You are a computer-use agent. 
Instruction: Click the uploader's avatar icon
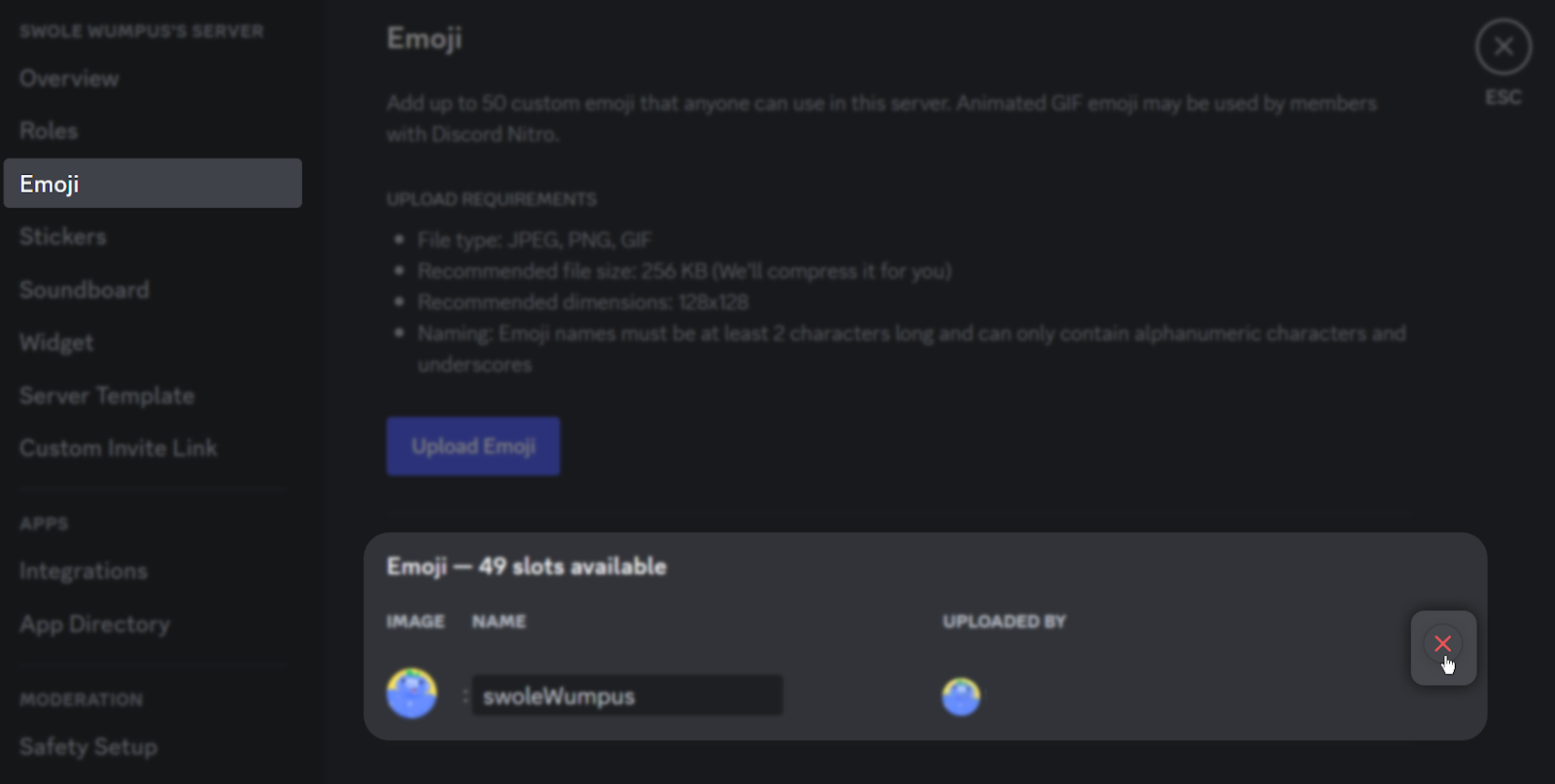click(x=961, y=695)
